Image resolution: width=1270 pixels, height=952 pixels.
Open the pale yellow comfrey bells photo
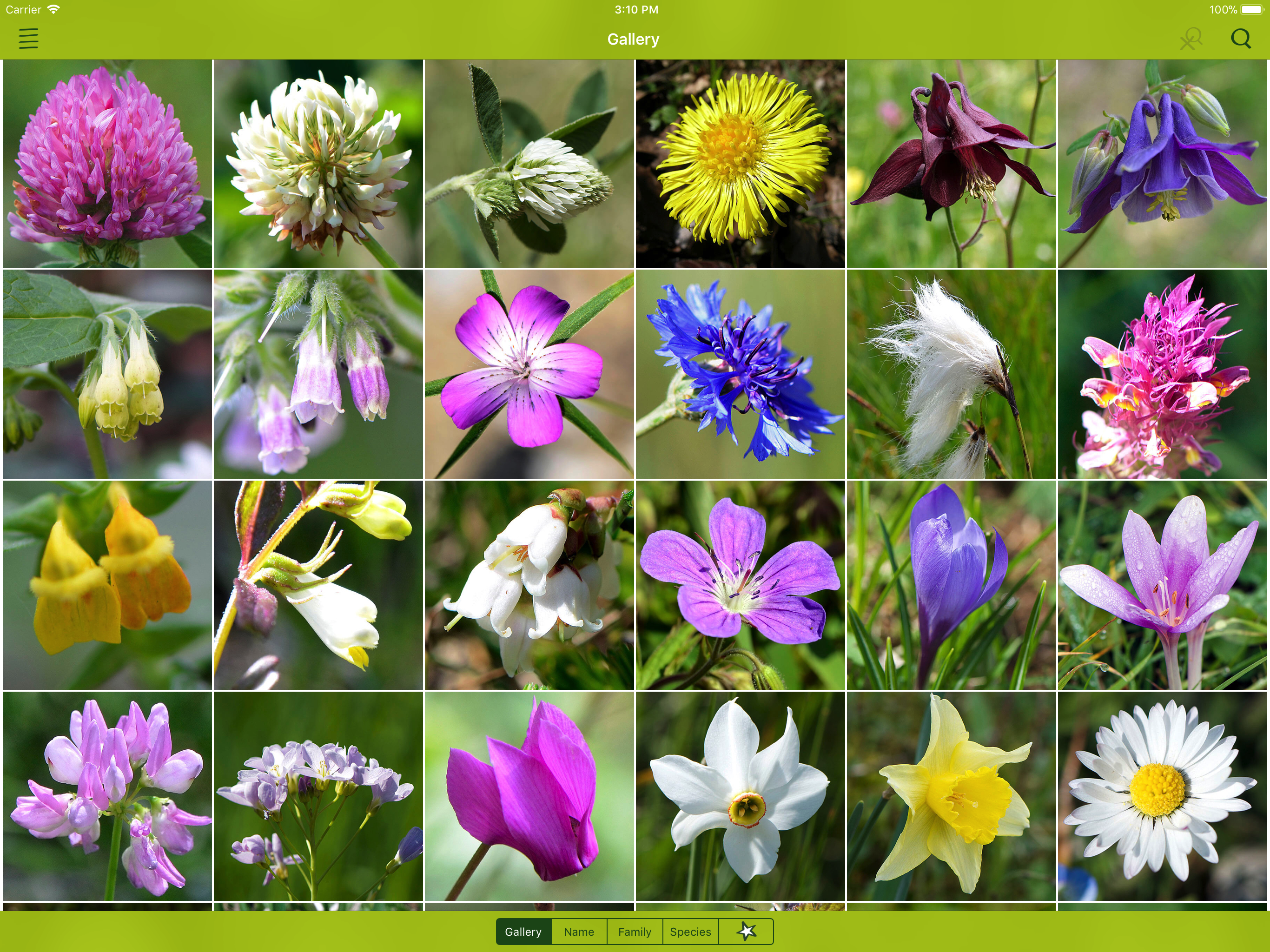107,374
